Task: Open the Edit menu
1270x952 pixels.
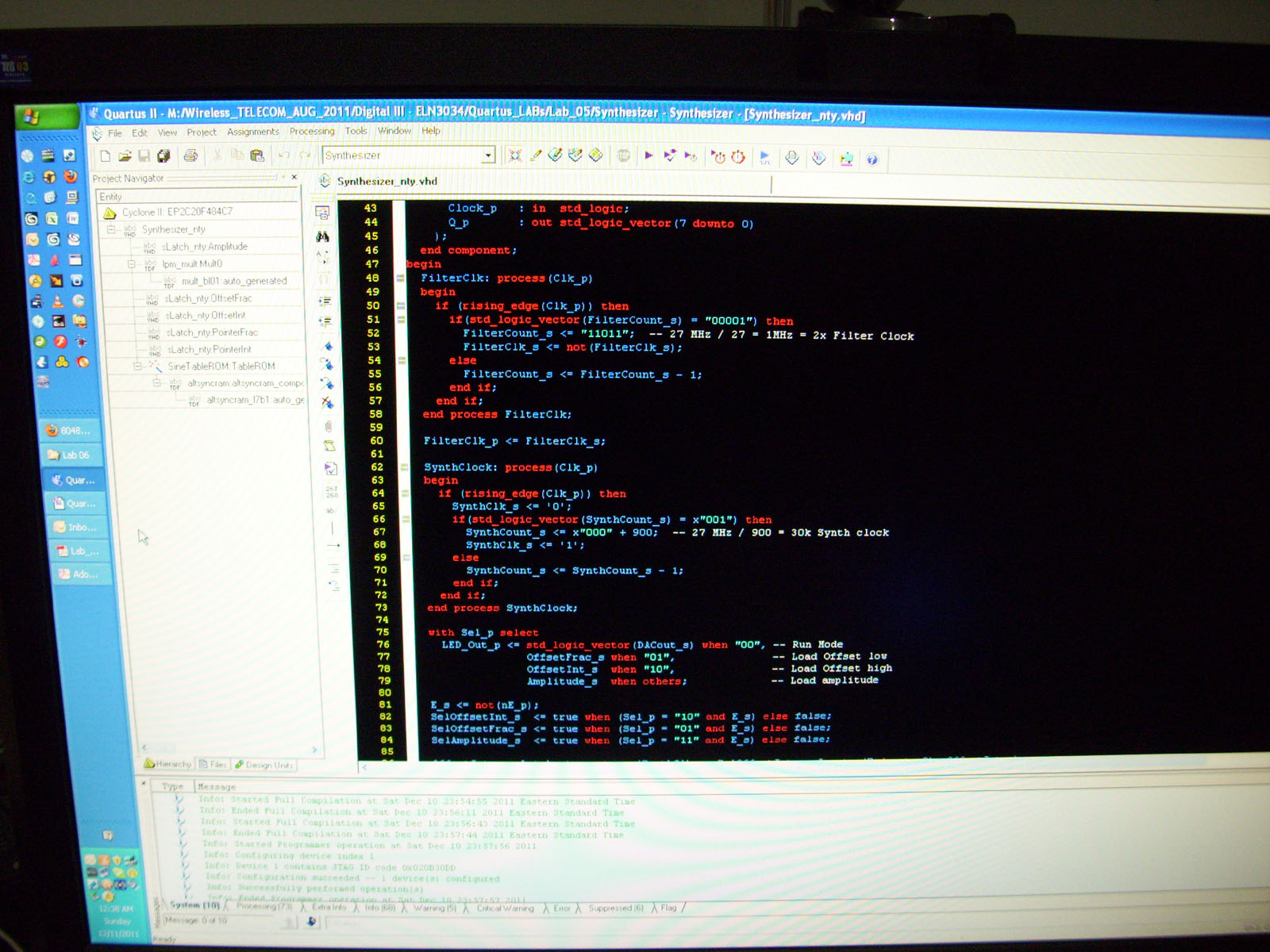Action: (x=140, y=133)
